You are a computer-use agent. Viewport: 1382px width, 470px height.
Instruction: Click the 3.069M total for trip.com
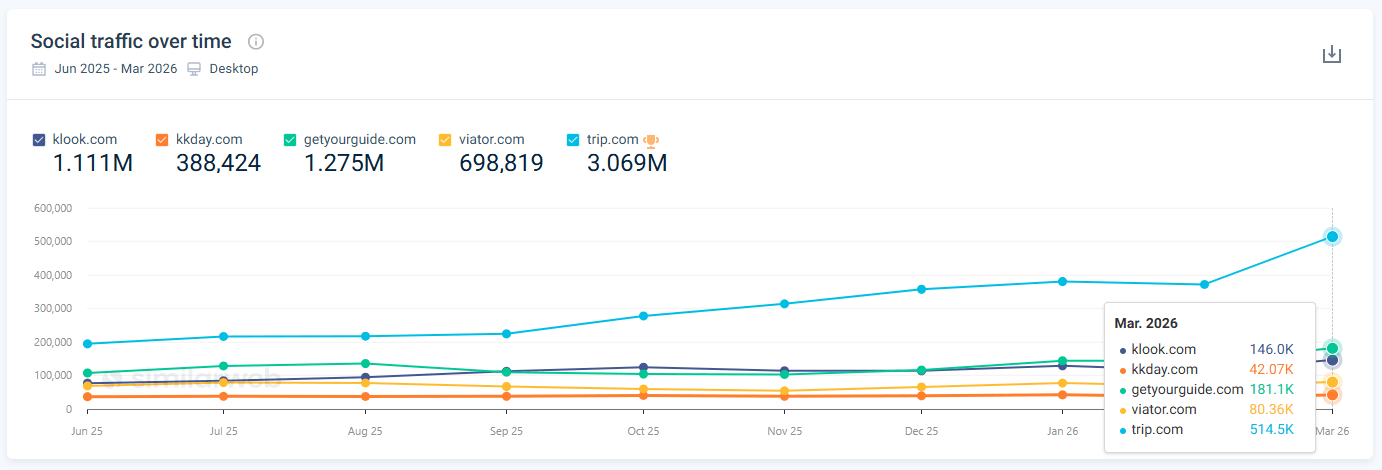coord(627,163)
